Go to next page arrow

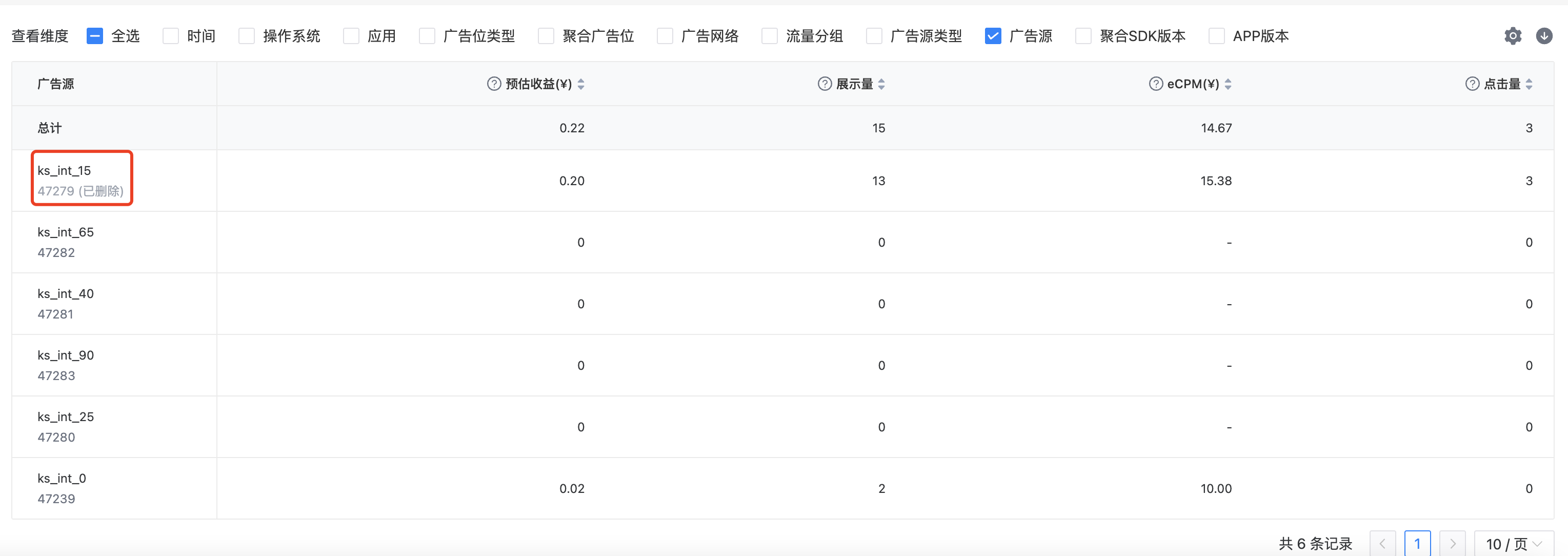[1452, 543]
